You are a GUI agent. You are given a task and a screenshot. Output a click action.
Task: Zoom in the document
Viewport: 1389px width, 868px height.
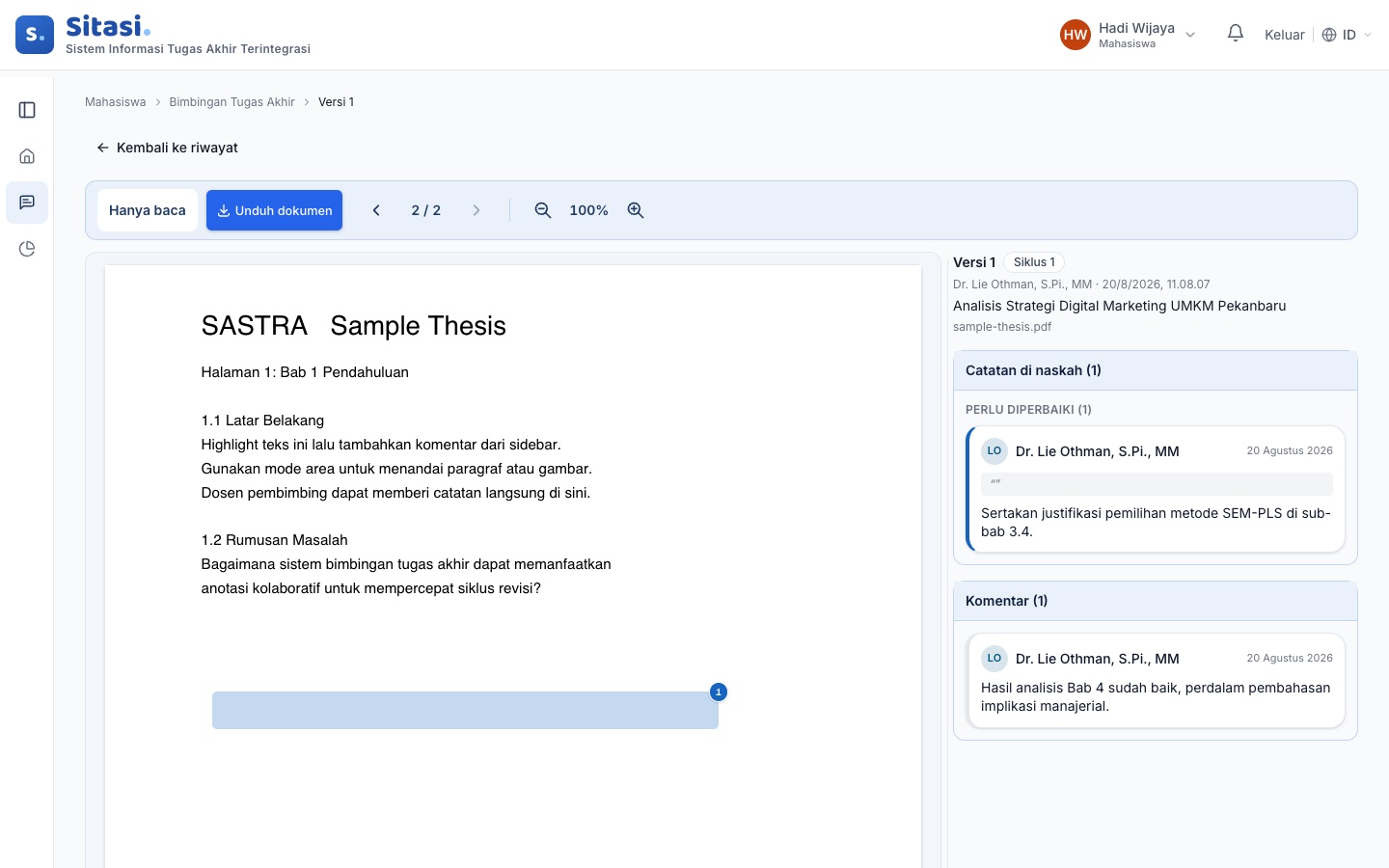click(636, 210)
